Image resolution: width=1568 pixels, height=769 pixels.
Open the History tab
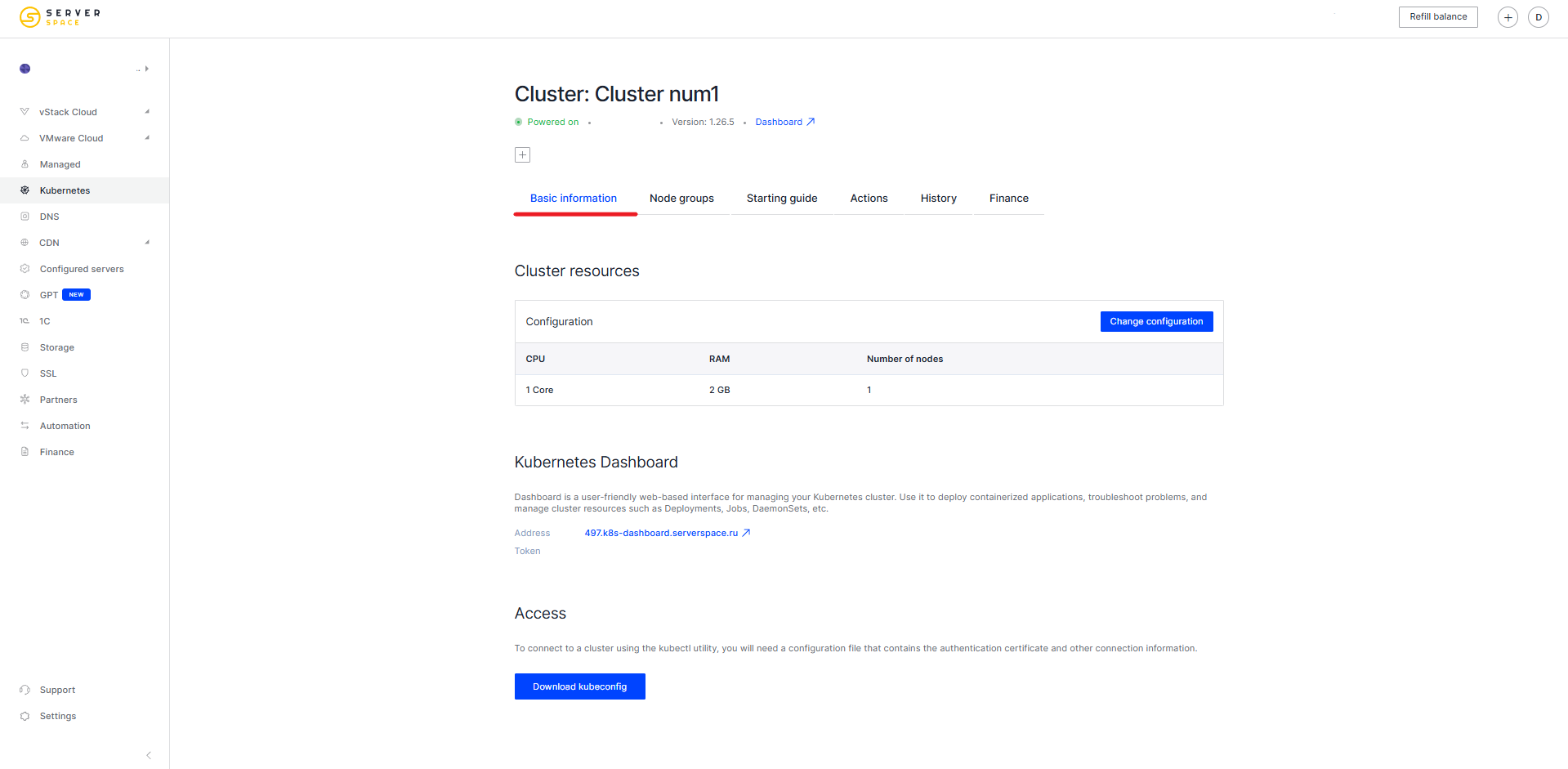click(x=938, y=199)
